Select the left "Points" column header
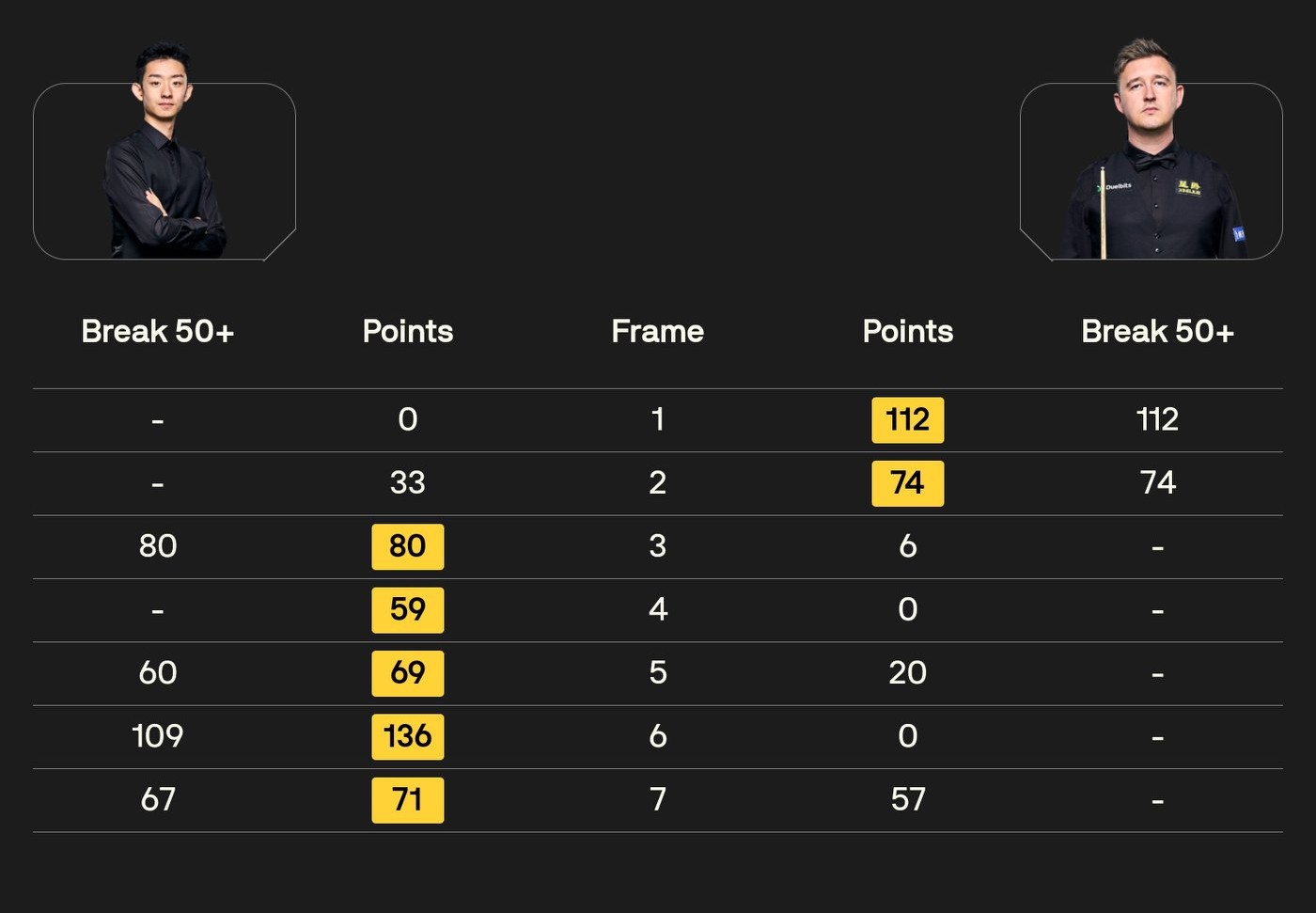 point(408,331)
